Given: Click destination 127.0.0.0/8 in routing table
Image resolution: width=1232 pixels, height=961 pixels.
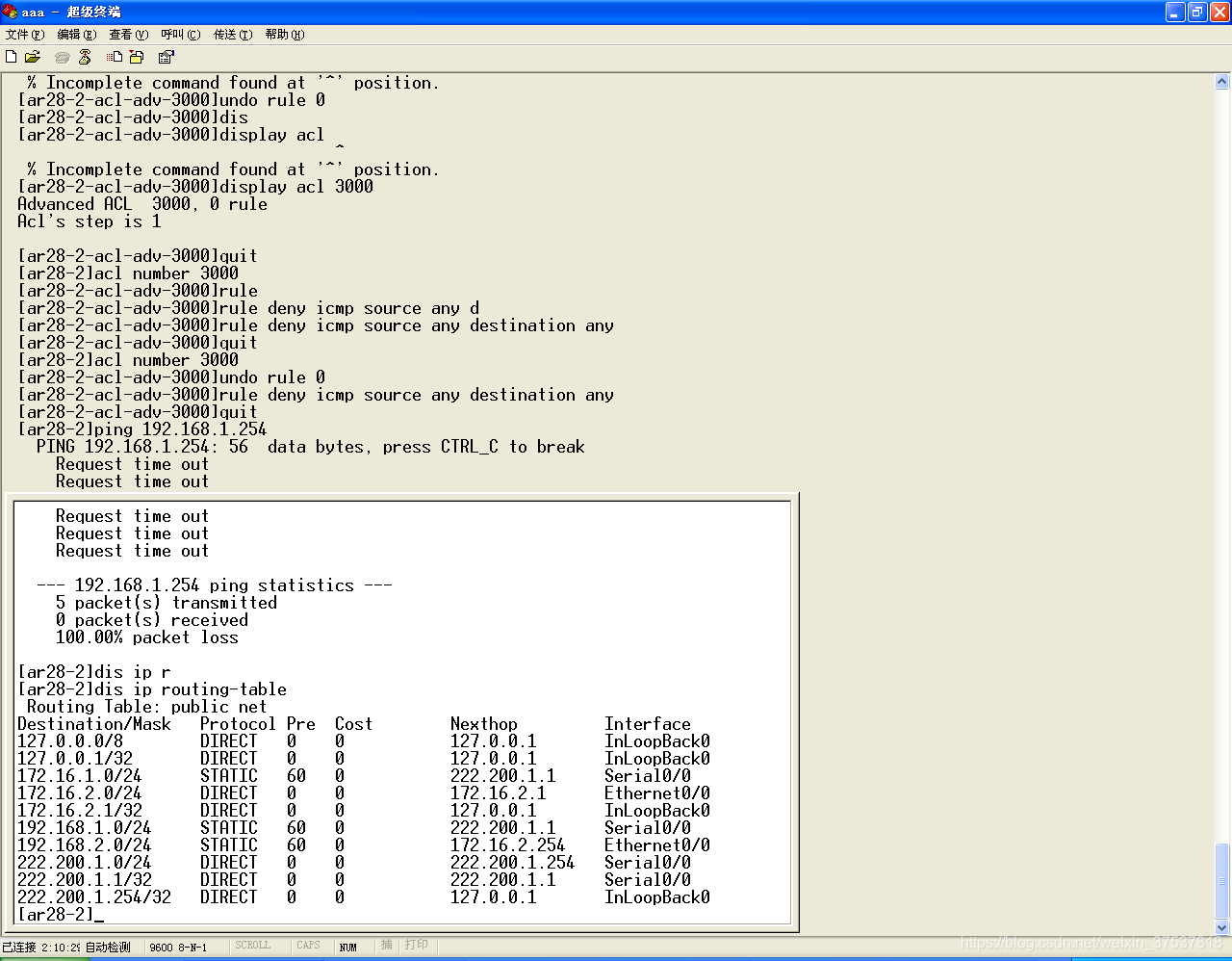Looking at the screenshot, I should click(70, 741).
